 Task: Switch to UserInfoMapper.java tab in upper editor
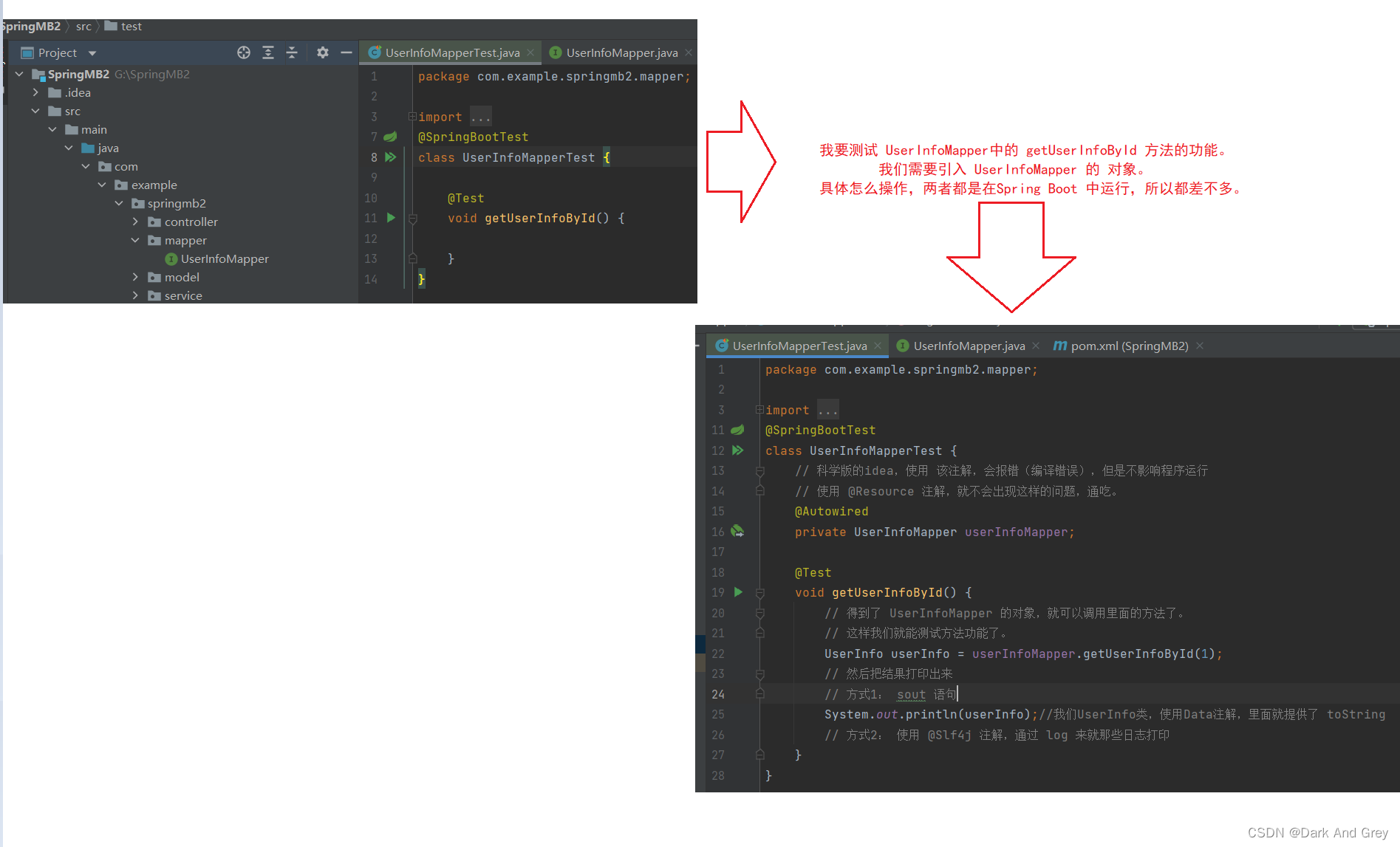[621, 52]
